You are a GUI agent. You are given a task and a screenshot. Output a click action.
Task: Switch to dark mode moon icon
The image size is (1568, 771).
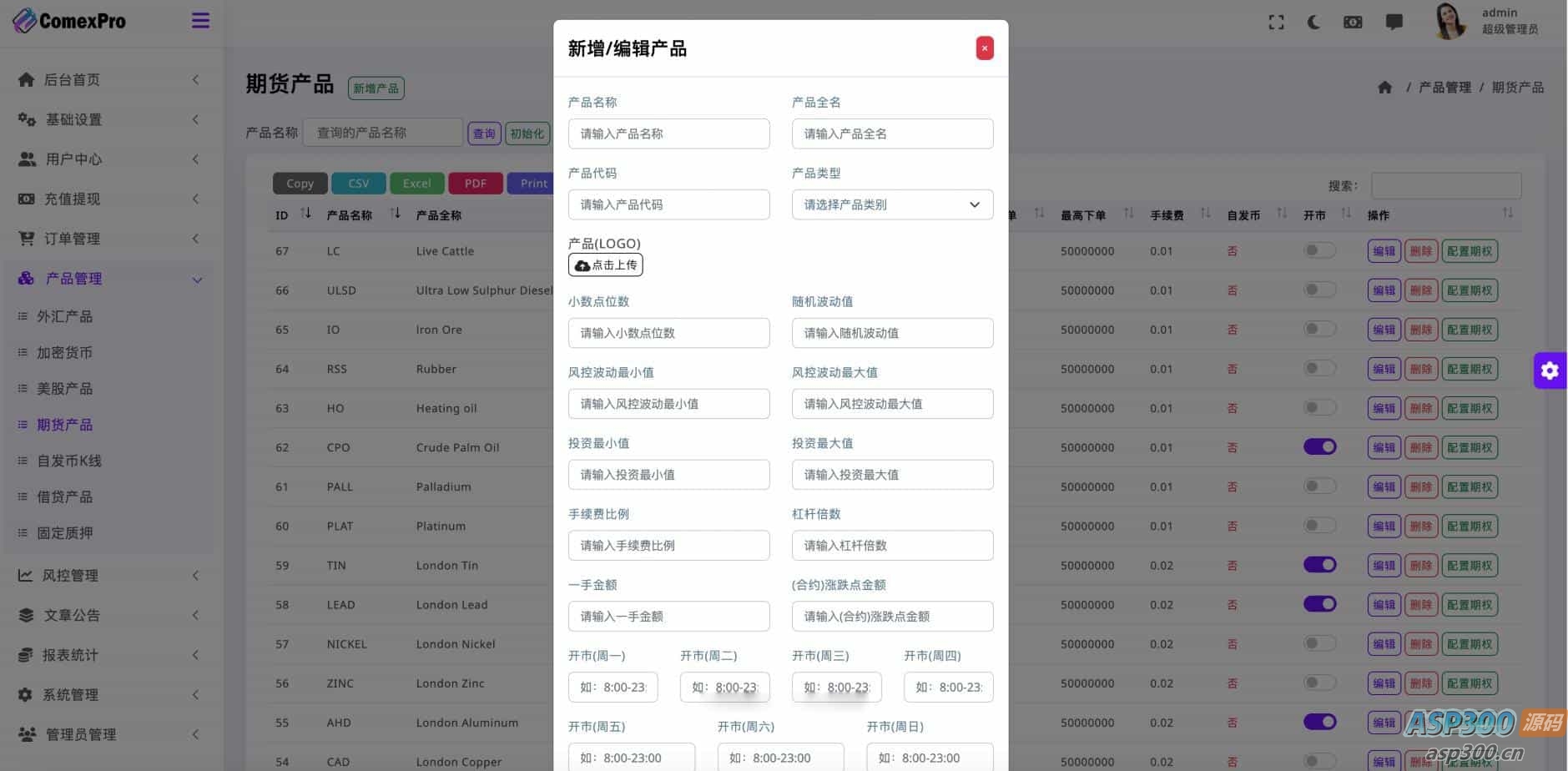[1313, 23]
